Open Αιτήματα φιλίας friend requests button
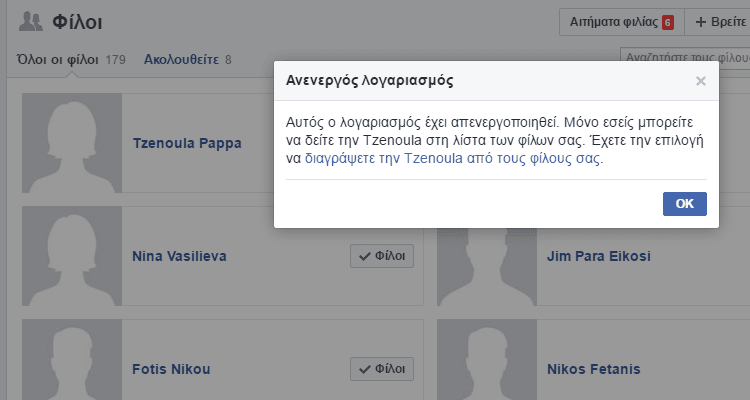 622,22
